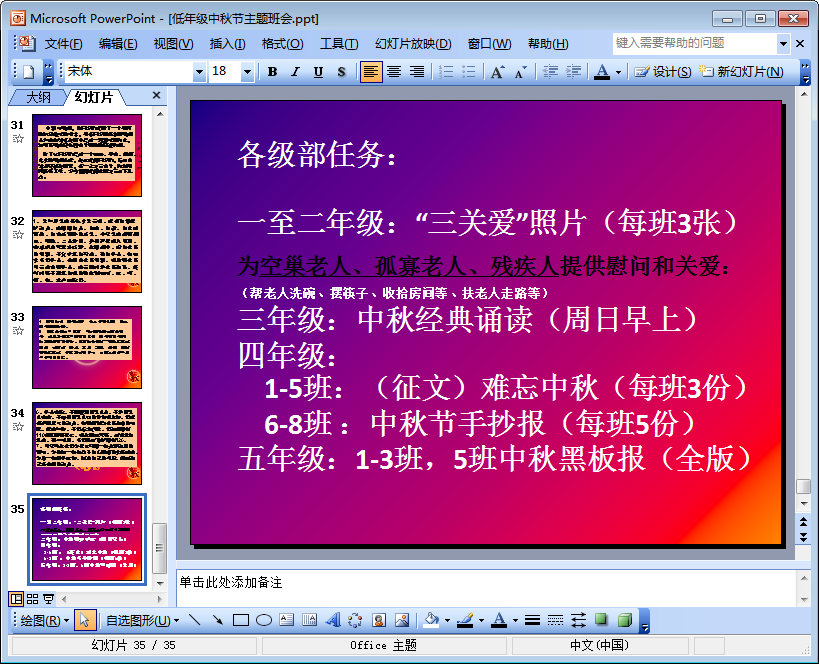Viewport: 819px width, 664px height.
Task: Open the help question dropdown arrow
Action: [x=783, y=44]
